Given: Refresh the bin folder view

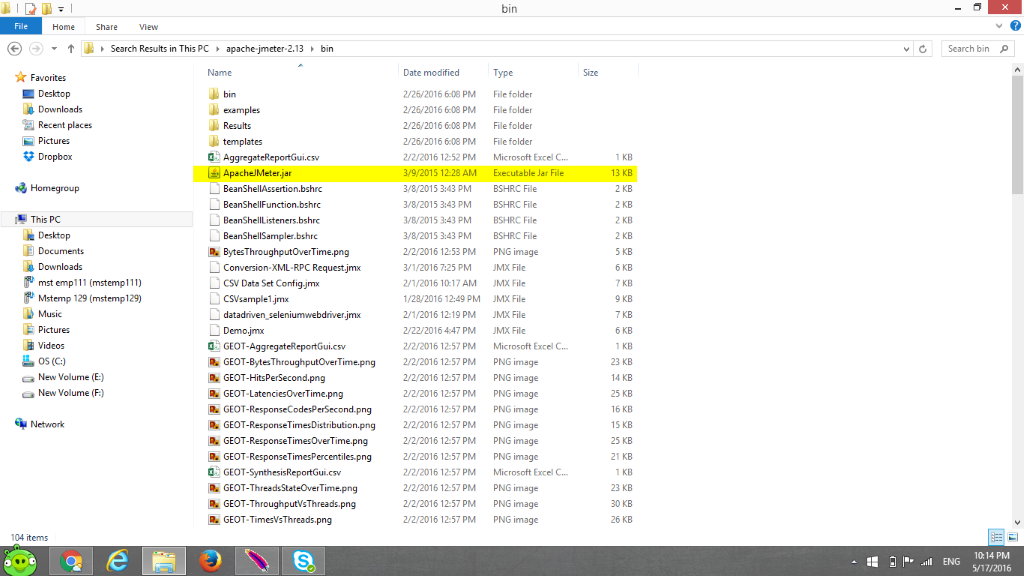Looking at the screenshot, I should [923, 49].
